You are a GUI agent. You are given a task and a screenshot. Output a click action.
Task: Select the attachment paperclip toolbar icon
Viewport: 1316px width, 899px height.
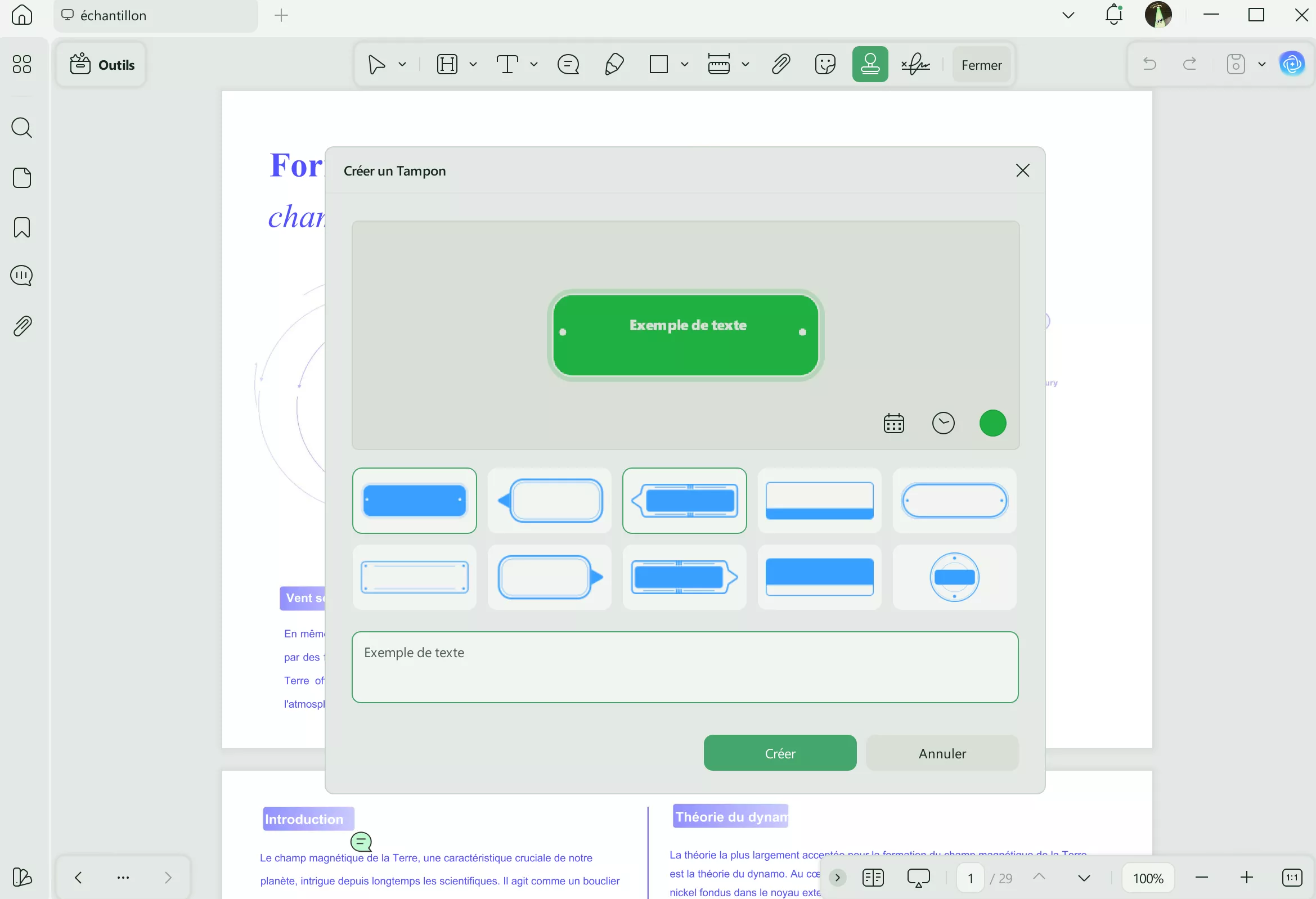pyautogui.click(x=780, y=65)
